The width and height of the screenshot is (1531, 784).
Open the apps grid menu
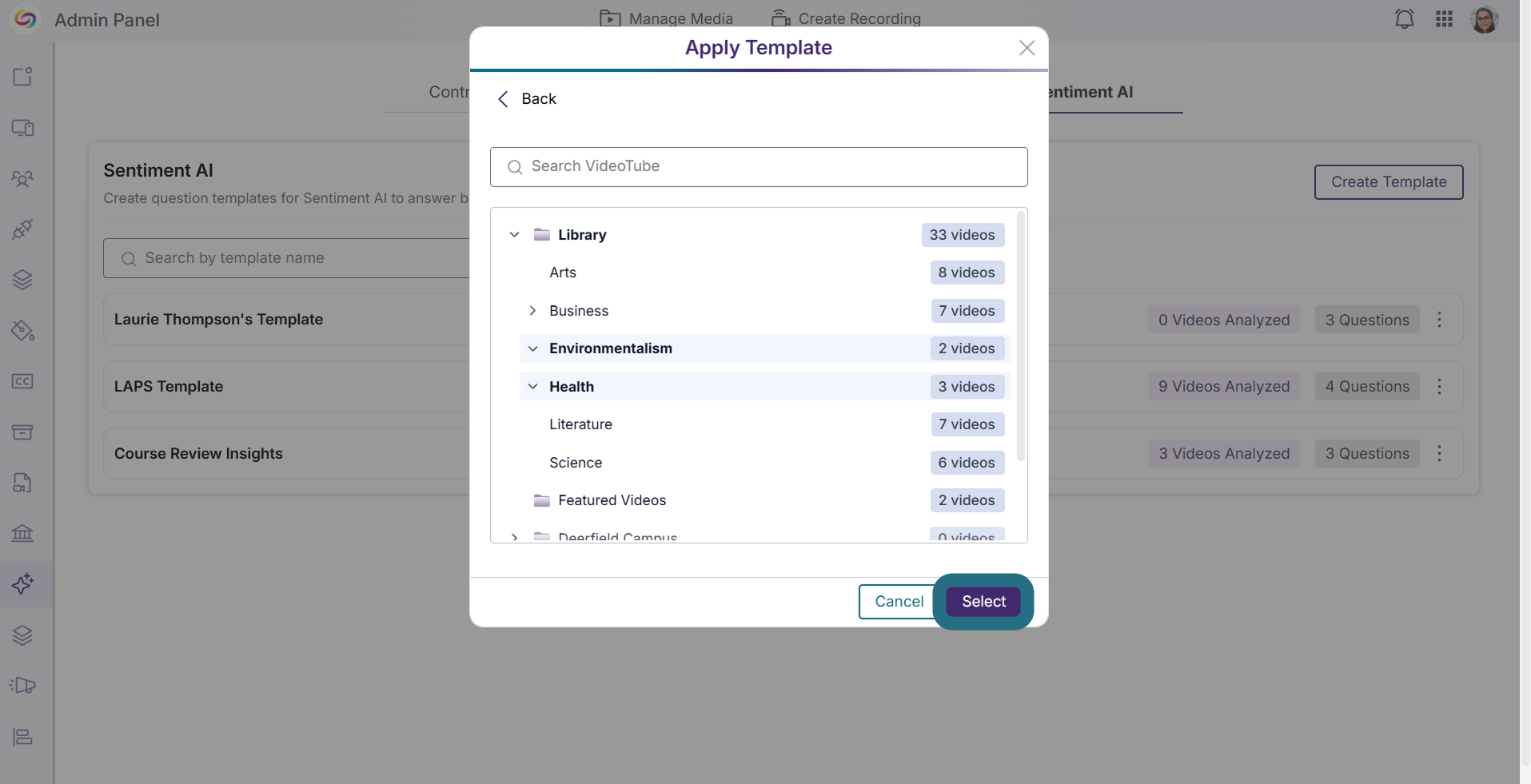click(1444, 19)
